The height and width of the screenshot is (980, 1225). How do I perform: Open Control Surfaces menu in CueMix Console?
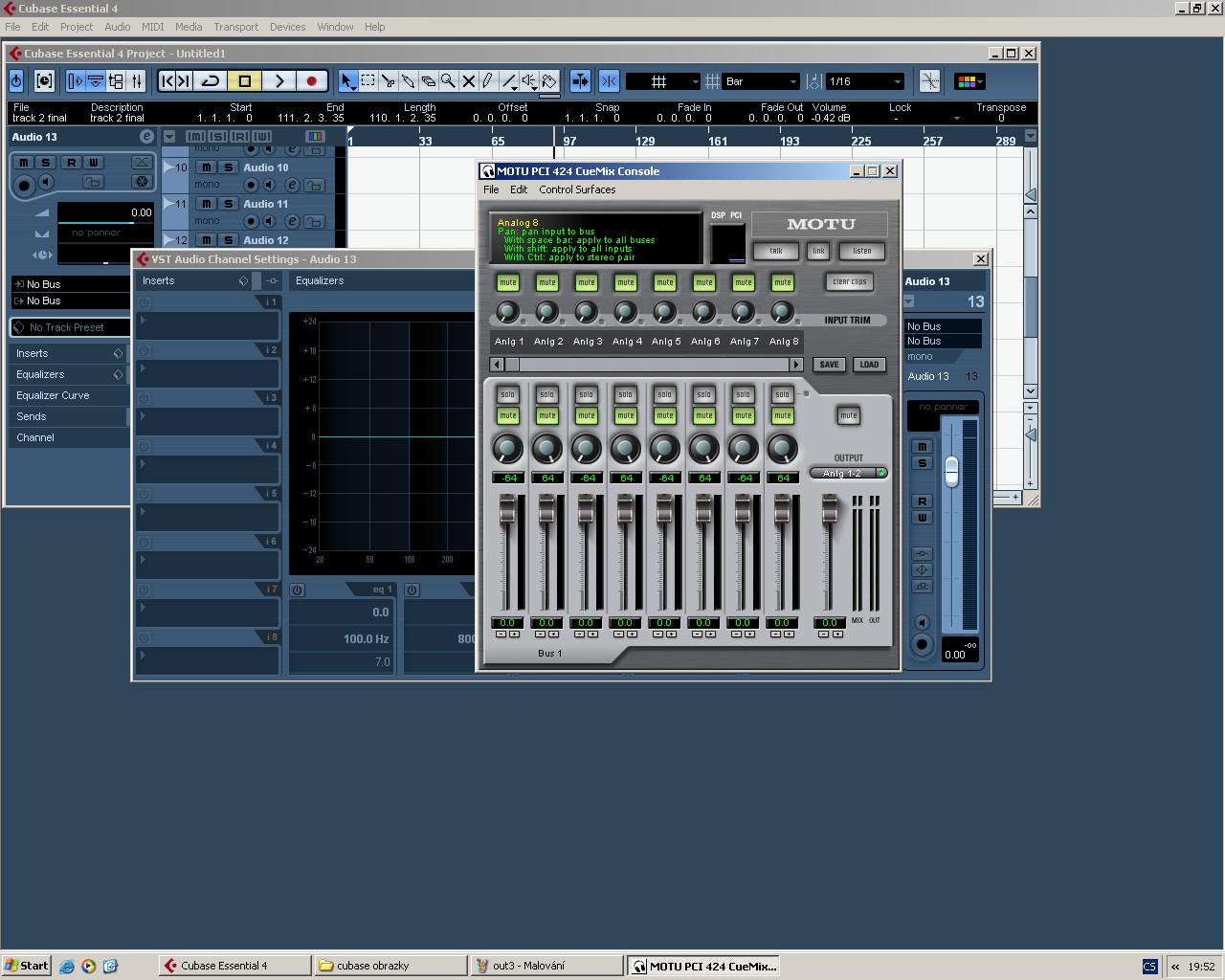577,189
